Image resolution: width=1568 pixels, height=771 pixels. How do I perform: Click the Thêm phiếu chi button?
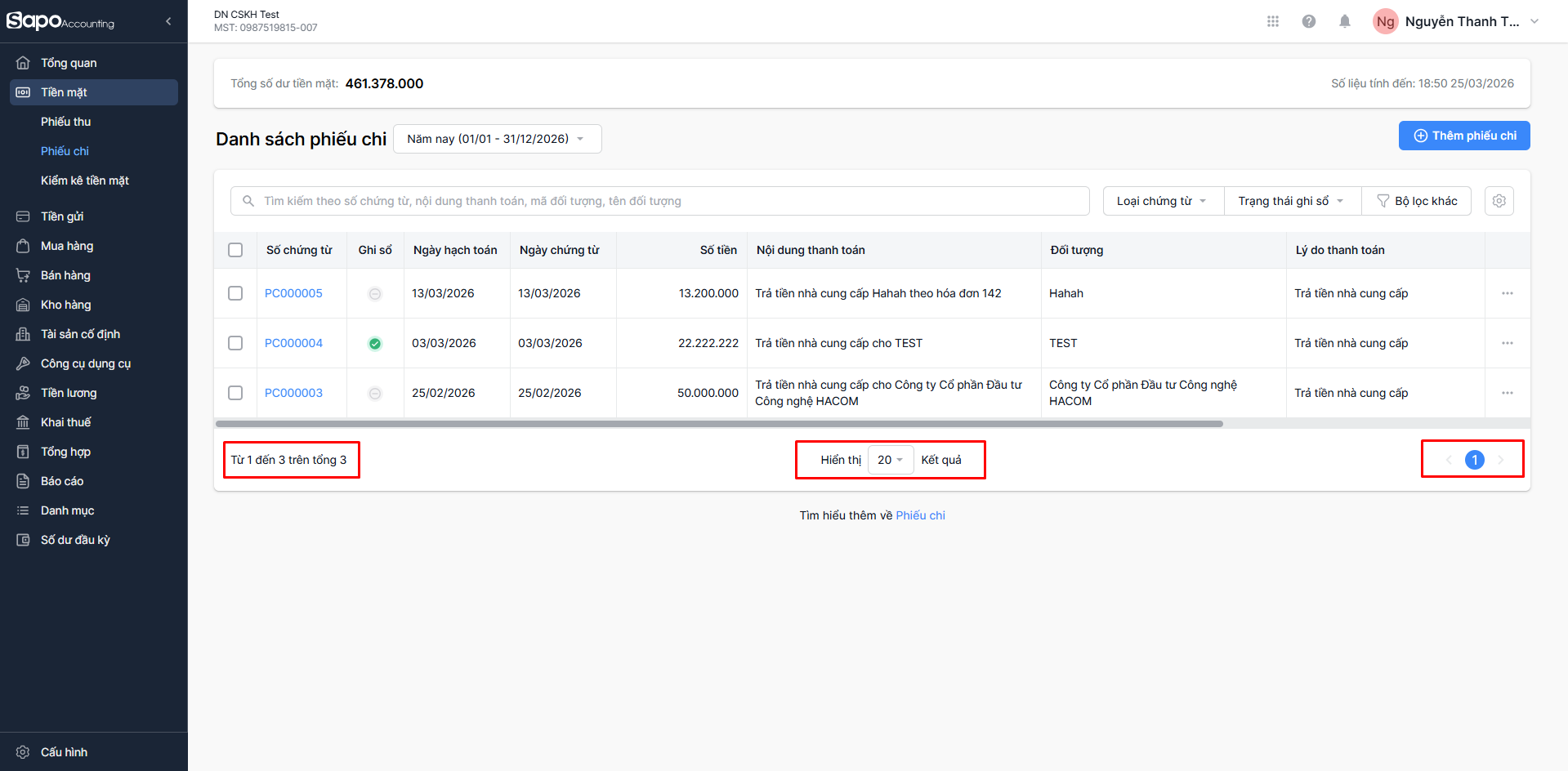(1463, 136)
